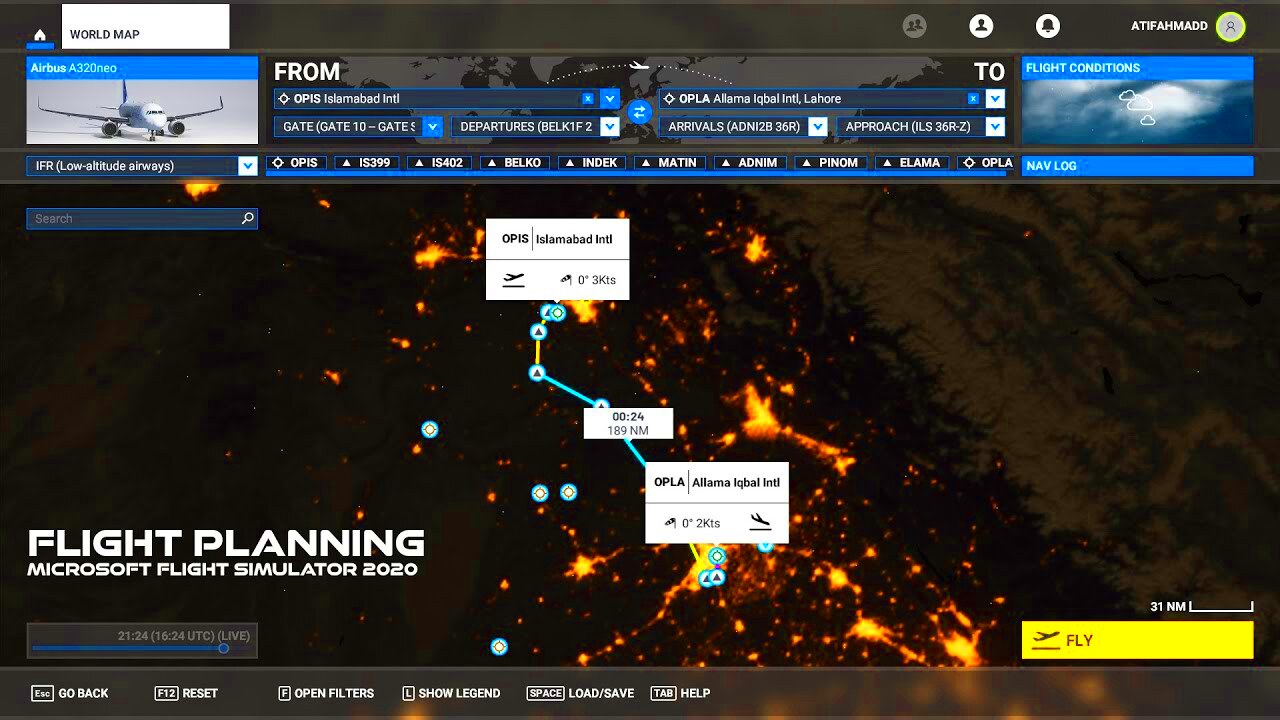The height and width of the screenshot is (720, 1280).
Task: Open the NAV LOG
Action: [x=1137, y=166]
